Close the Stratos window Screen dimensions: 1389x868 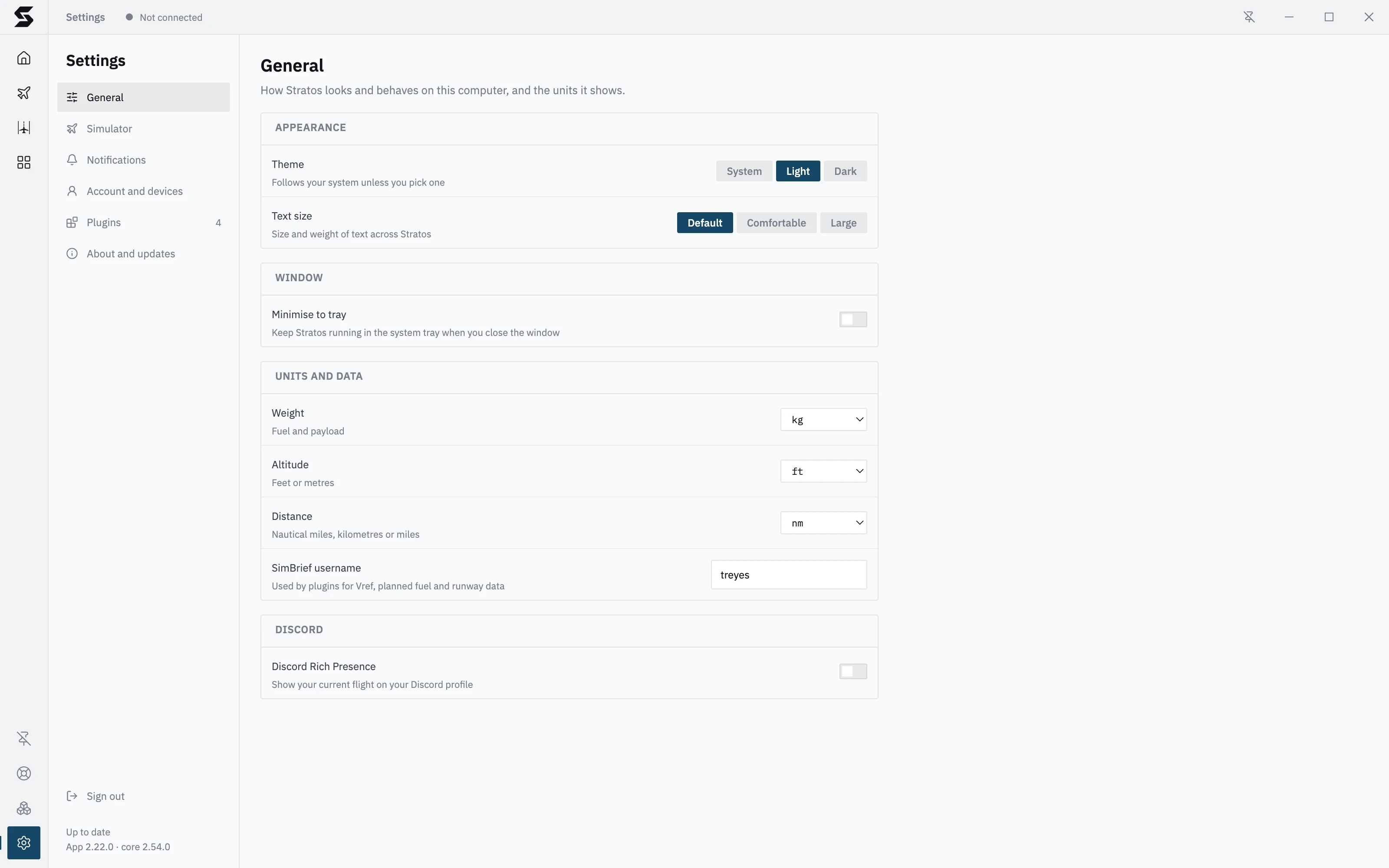1369,17
